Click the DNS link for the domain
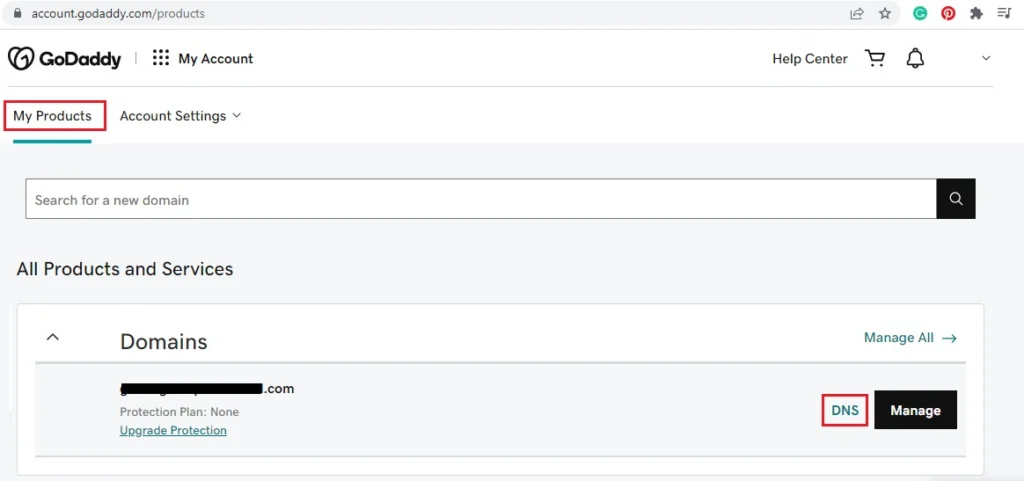Viewport: 1024px width, 481px height. point(844,411)
